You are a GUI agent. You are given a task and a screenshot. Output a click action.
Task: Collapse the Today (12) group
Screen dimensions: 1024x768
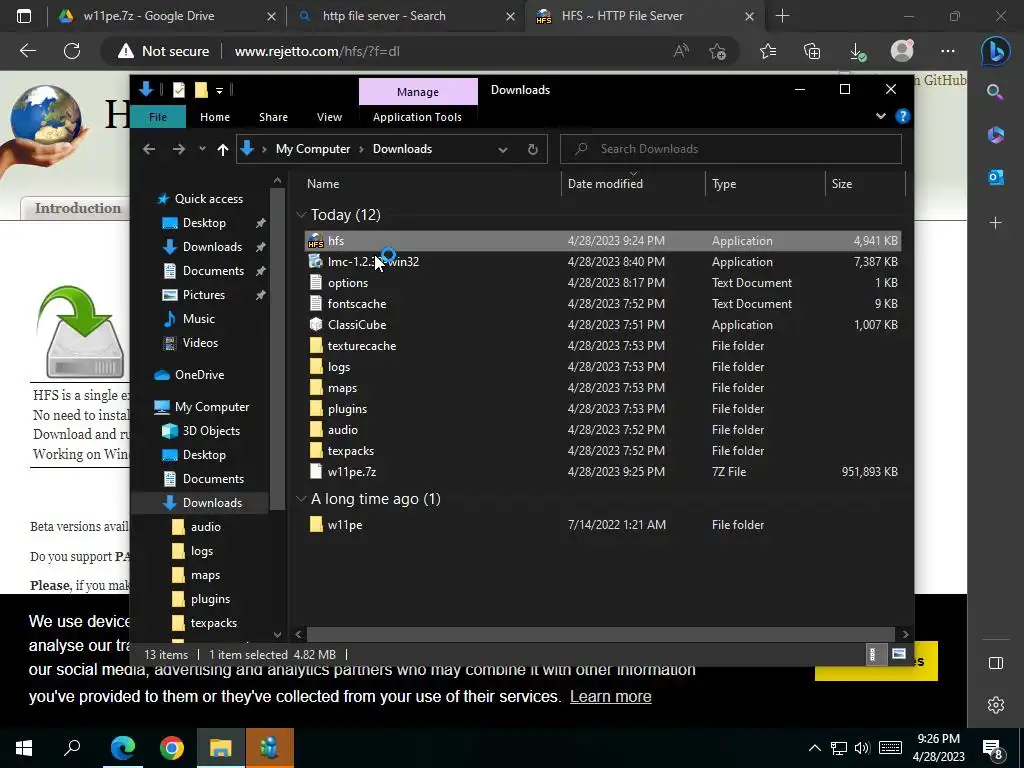pyautogui.click(x=301, y=215)
